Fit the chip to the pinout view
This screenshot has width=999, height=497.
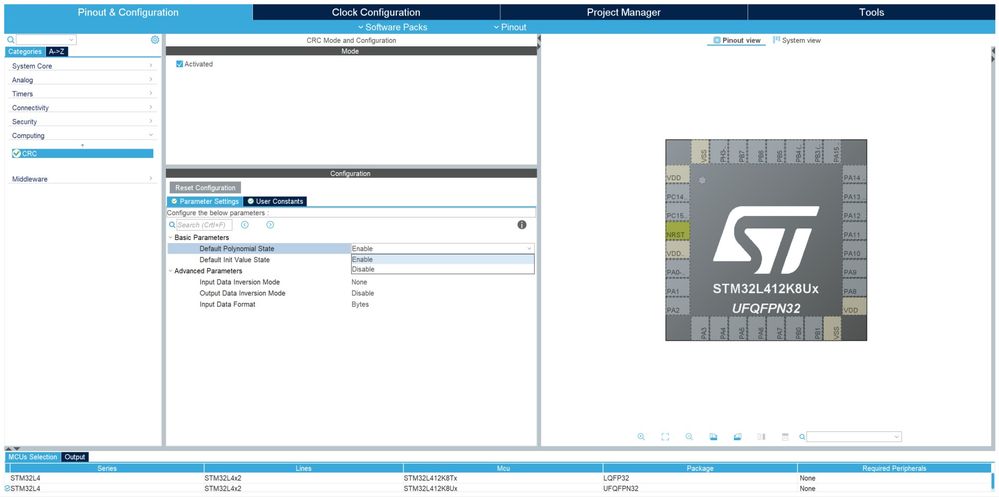coord(665,436)
